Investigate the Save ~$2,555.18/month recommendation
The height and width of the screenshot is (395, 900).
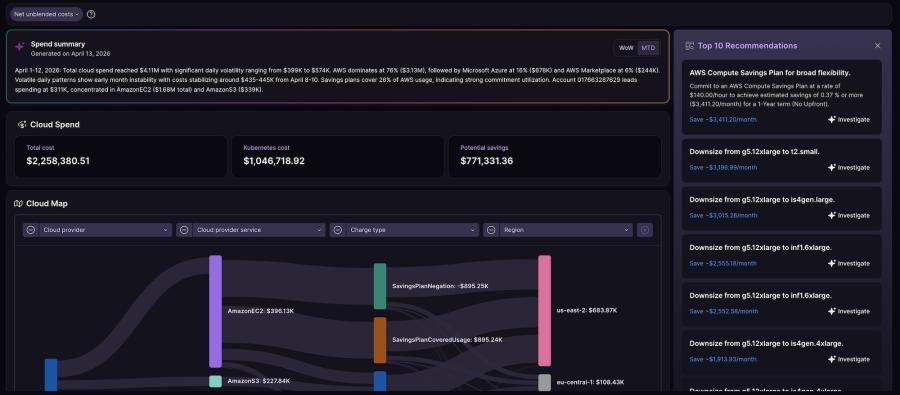point(848,263)
